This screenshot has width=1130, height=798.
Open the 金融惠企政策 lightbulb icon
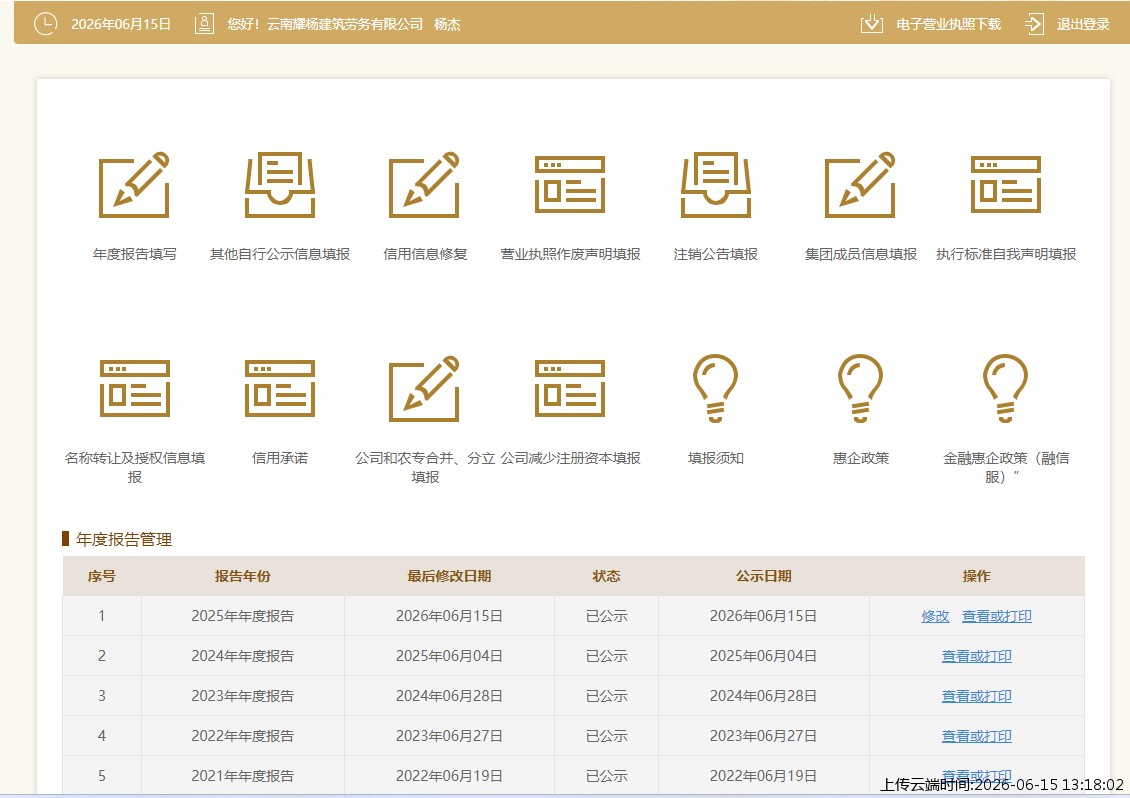[x=1006, y=389]
